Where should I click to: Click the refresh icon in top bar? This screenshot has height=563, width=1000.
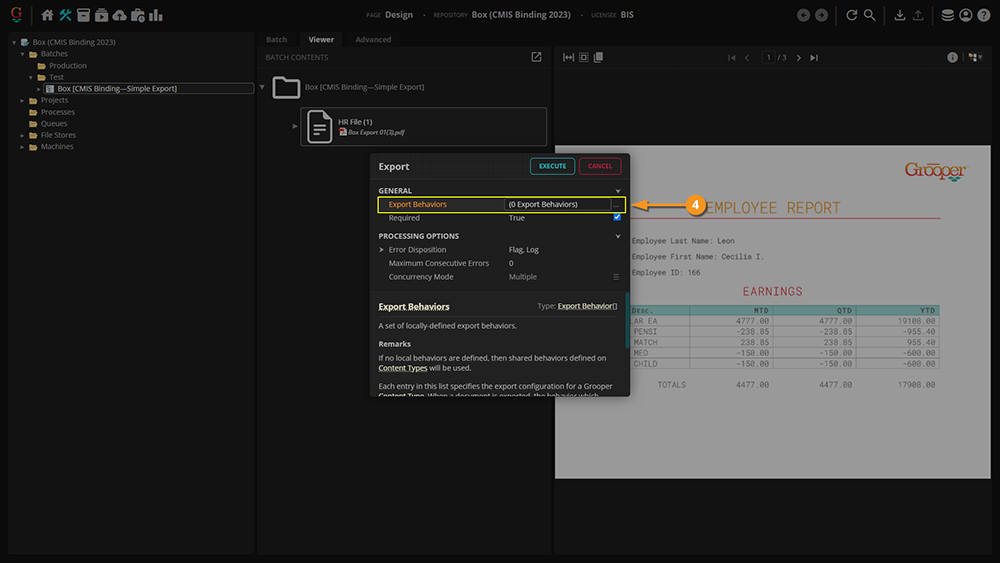pyautogui.click(x=852, y=15)
